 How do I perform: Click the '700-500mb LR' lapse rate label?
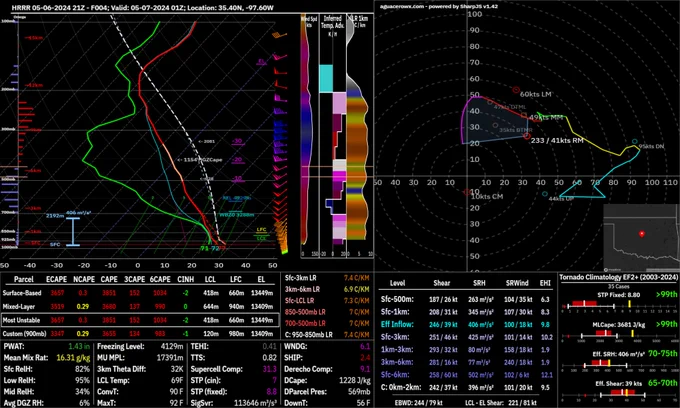pyautogui.click(x=305, y=323)
